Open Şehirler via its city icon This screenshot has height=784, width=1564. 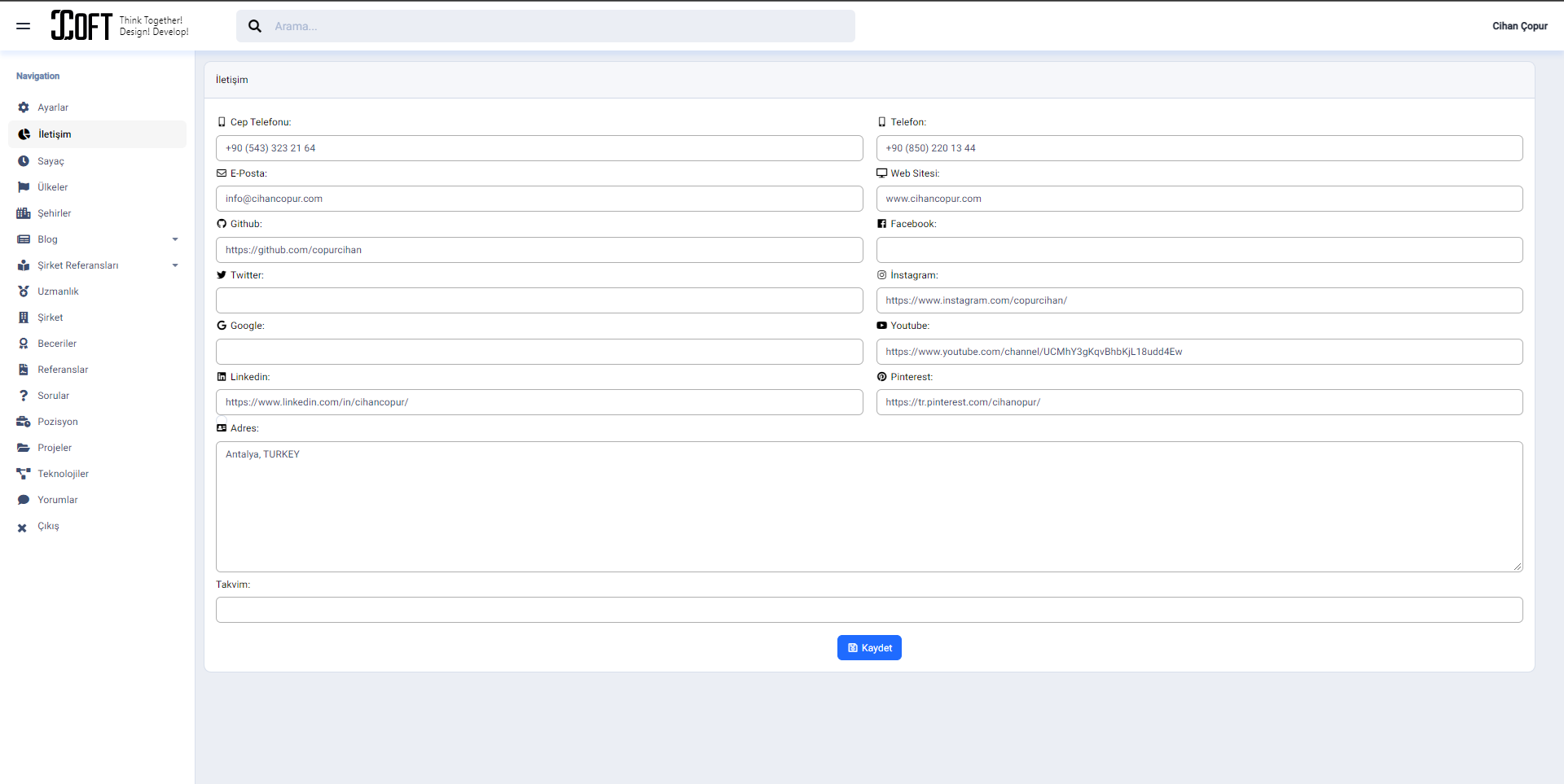[x=22, y=212]
